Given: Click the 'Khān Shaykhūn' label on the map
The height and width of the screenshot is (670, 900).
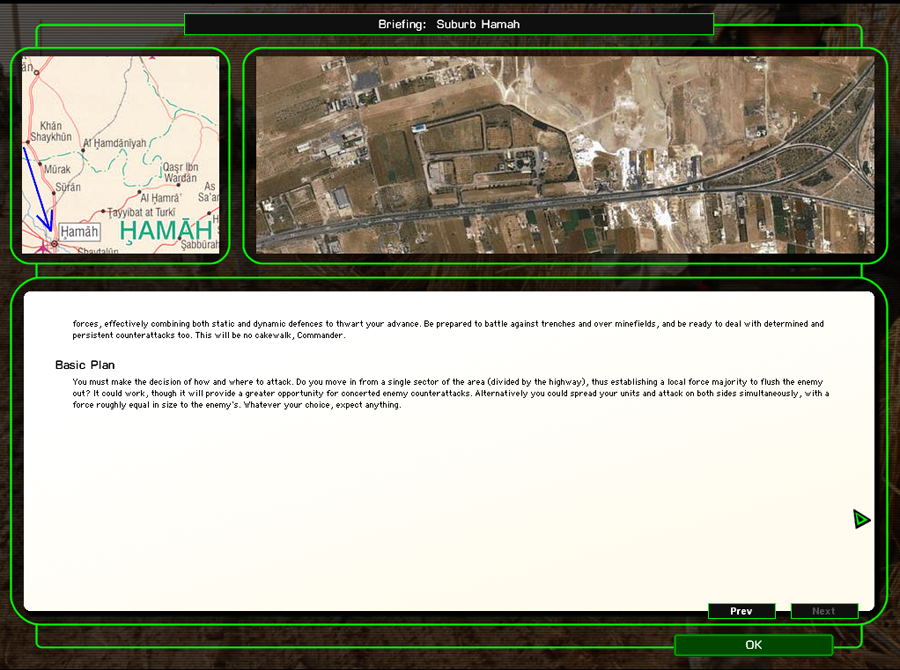Looking at the screenshot, I should click(x=51, y=131).
